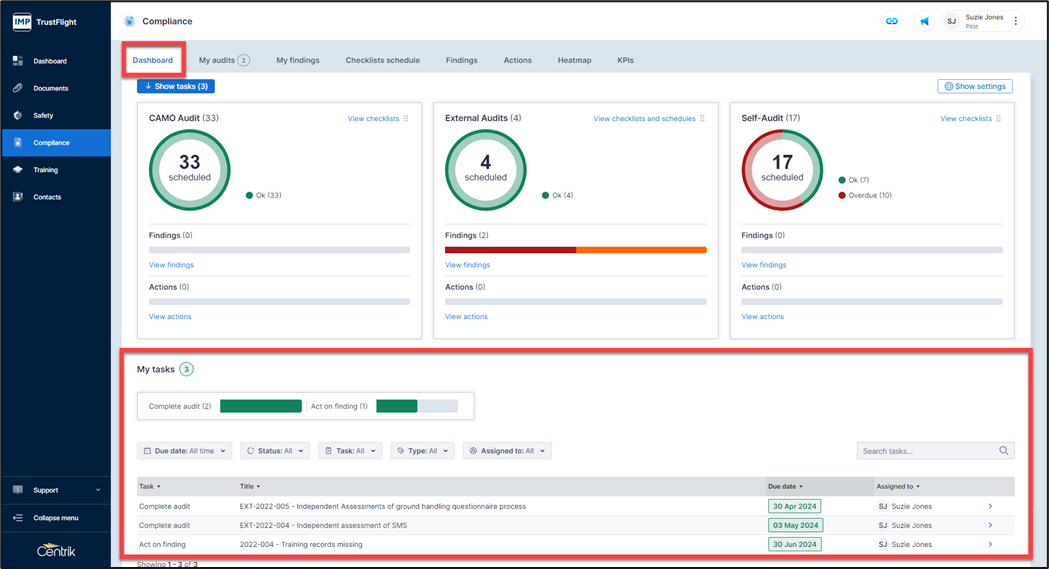Click View findings in Self-Audit card
This screenshot has width=1049, height=569.
[764, 265]
